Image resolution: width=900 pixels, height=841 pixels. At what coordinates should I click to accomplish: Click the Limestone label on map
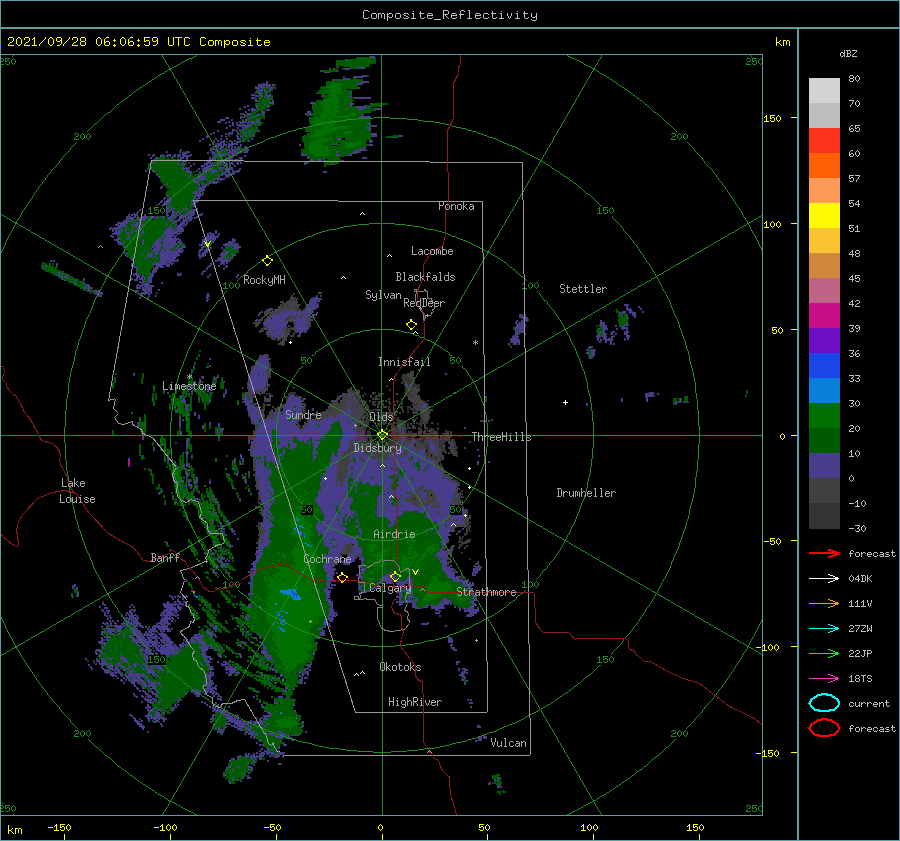click(189, 386)
